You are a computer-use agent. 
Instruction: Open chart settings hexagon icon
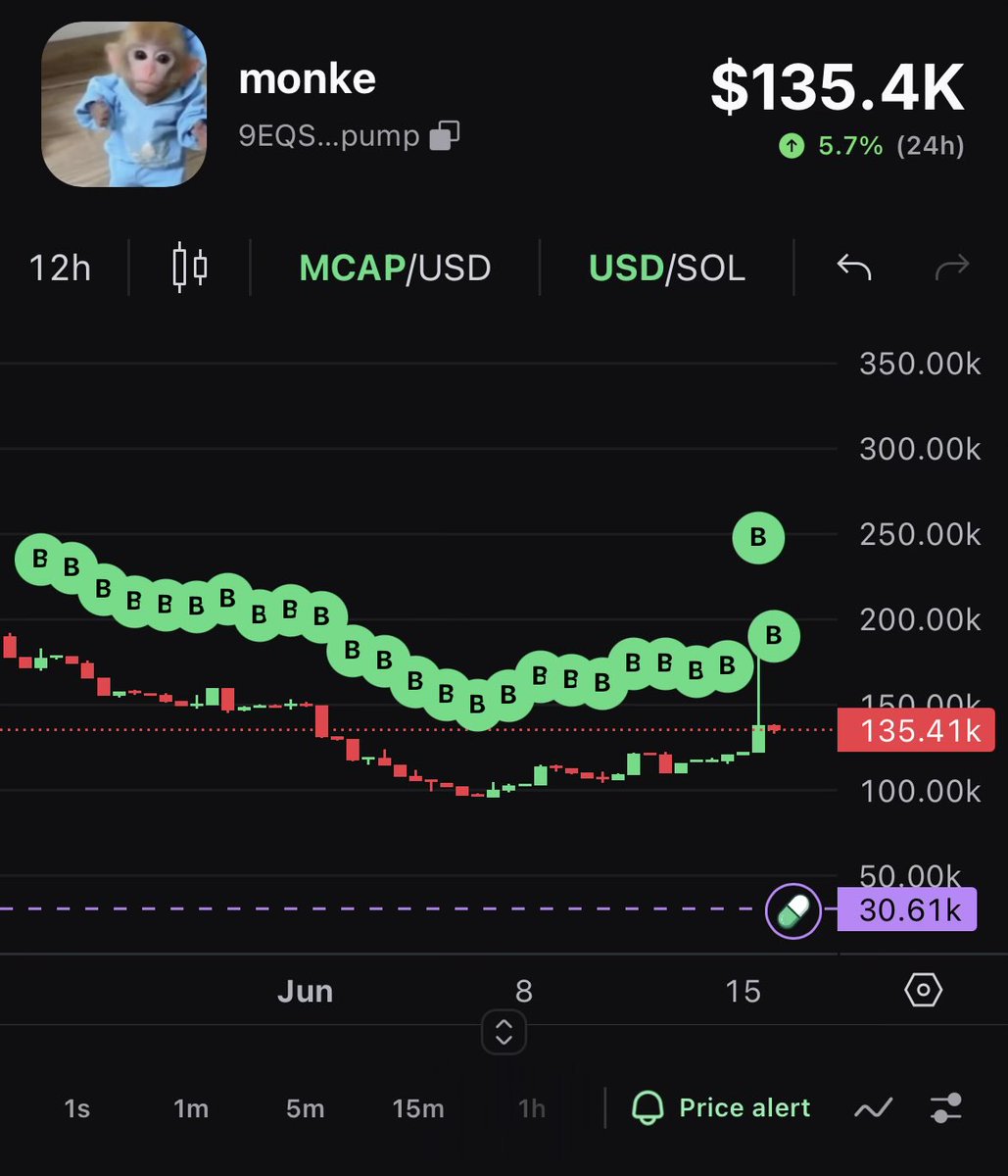923,991
